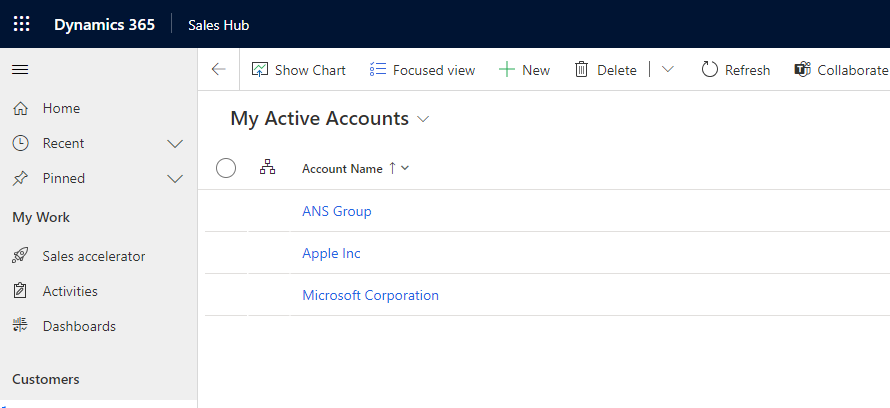Switch to Focused view
This screenshot has height=408, width=890.
[422, 70]
